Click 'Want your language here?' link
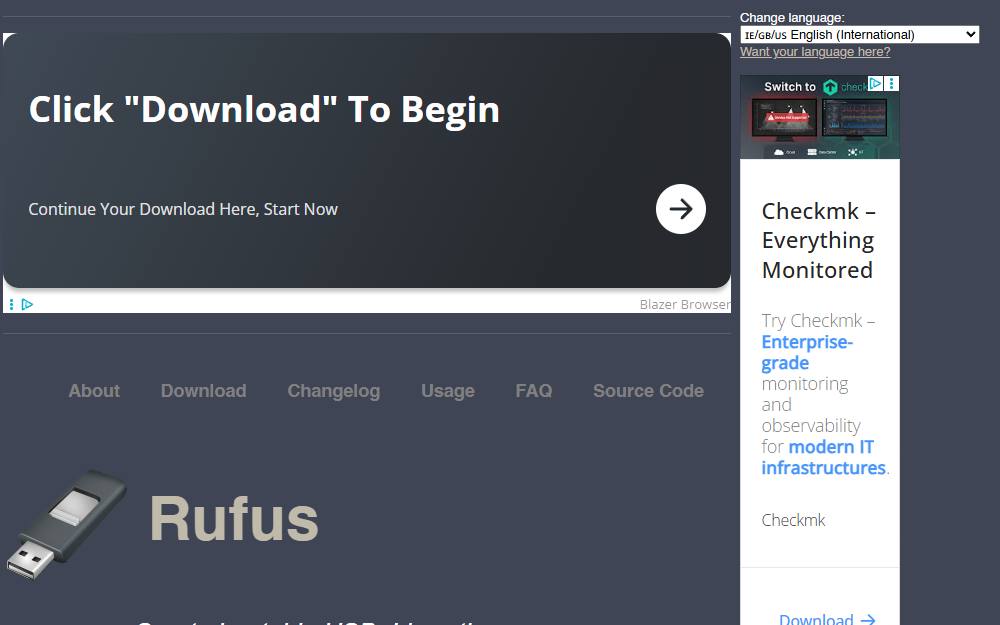Screen dimensions: 1000x625 tap(815, 52)
